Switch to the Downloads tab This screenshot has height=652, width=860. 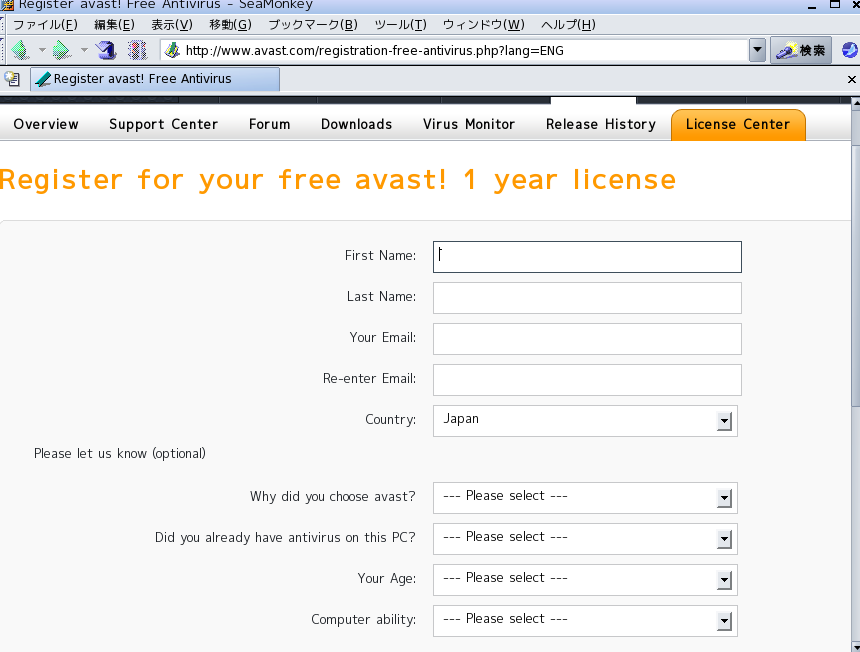click(x=356, y=124)
